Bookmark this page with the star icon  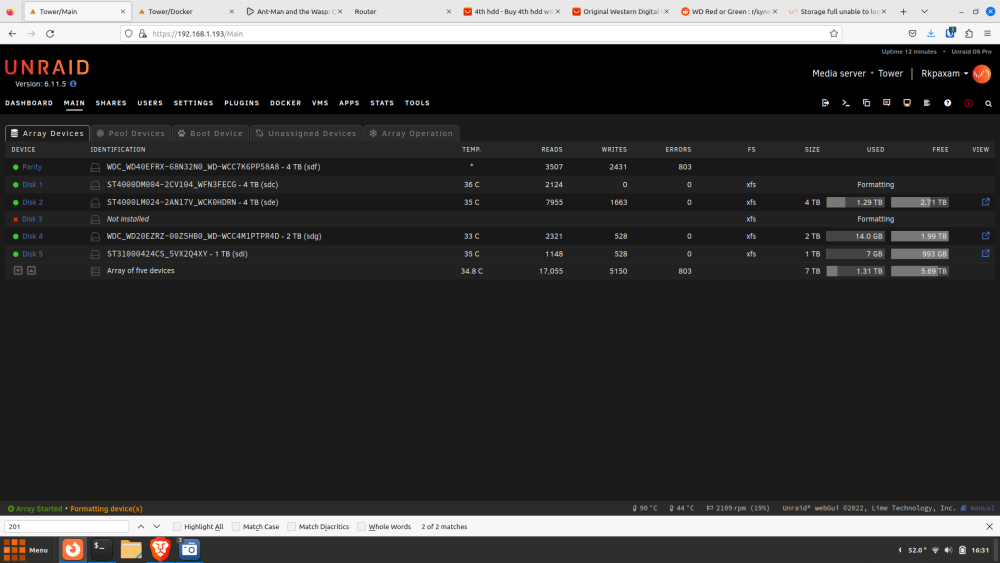click(833, 34)
